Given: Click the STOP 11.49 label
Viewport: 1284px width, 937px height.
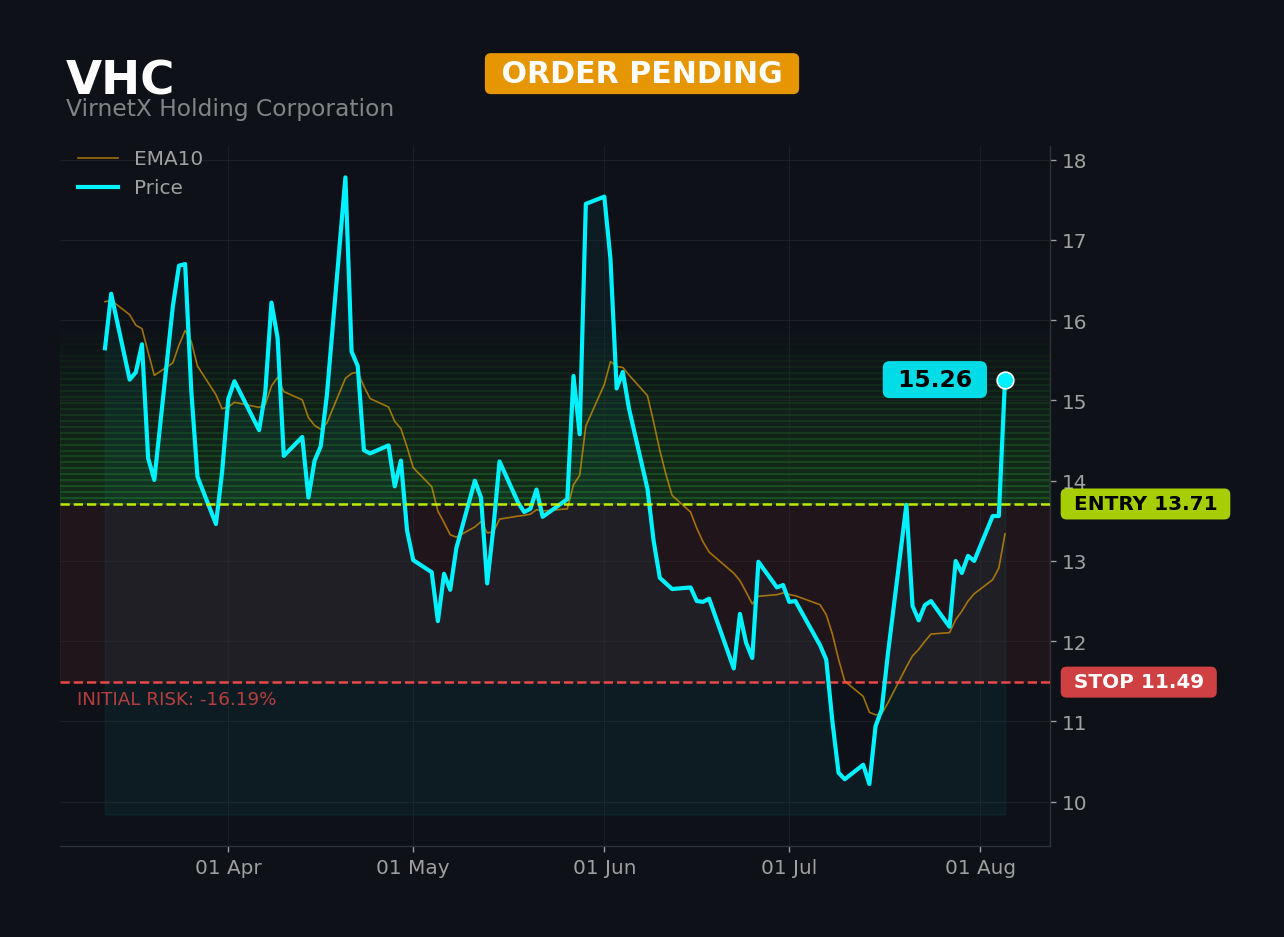Looking at the screenshot, I should point(1138,682).
